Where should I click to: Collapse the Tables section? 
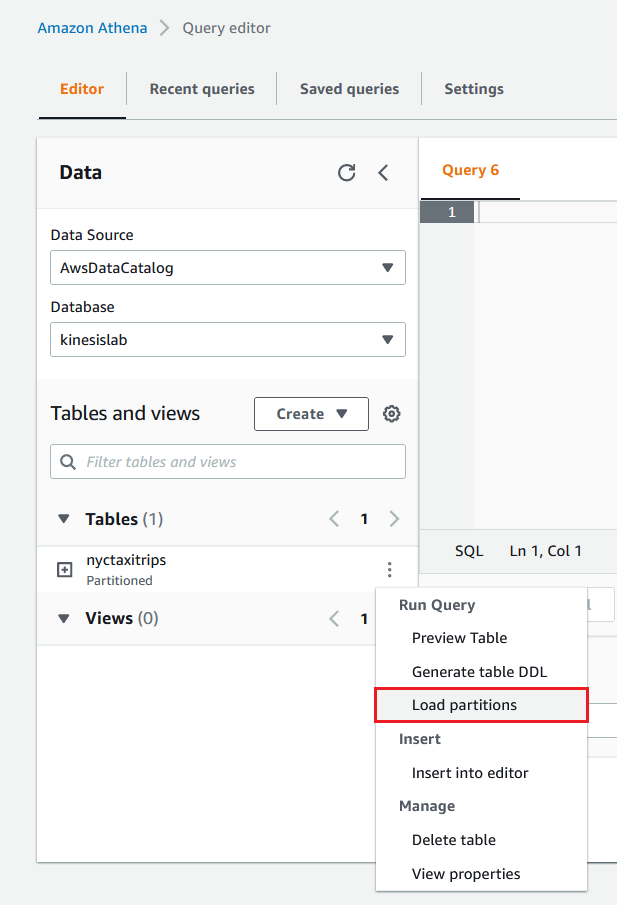click(64, 519)
